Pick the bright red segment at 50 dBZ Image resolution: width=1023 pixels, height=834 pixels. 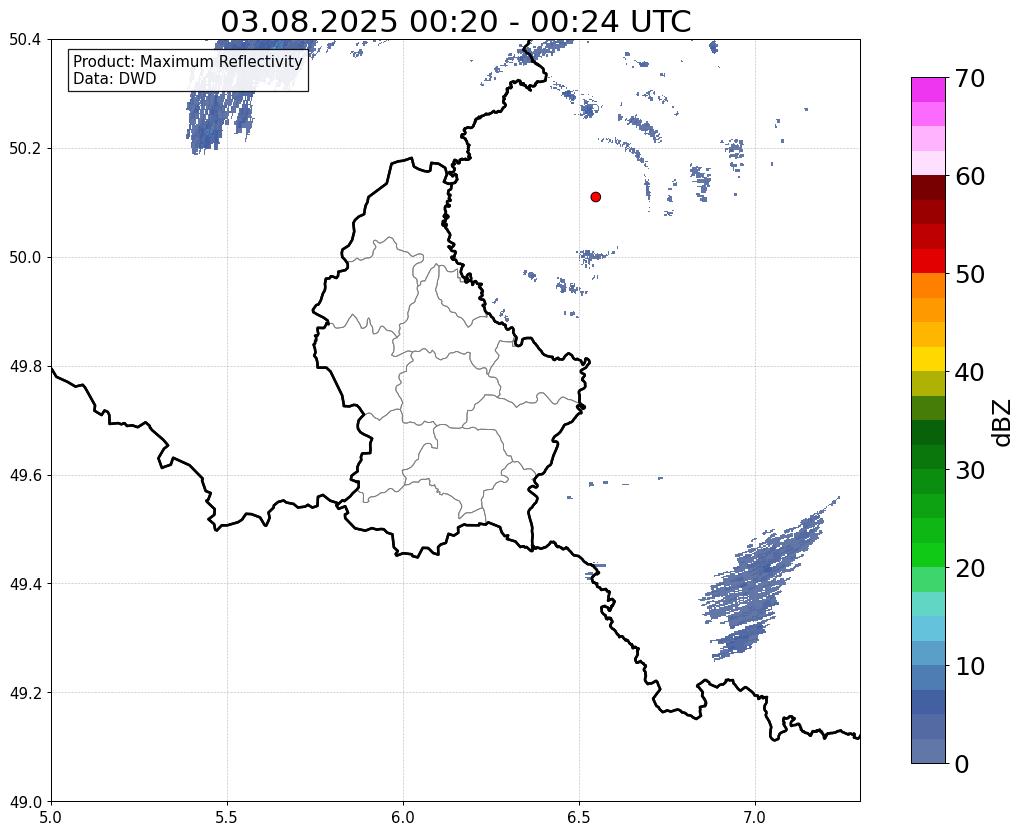[928, 261]
